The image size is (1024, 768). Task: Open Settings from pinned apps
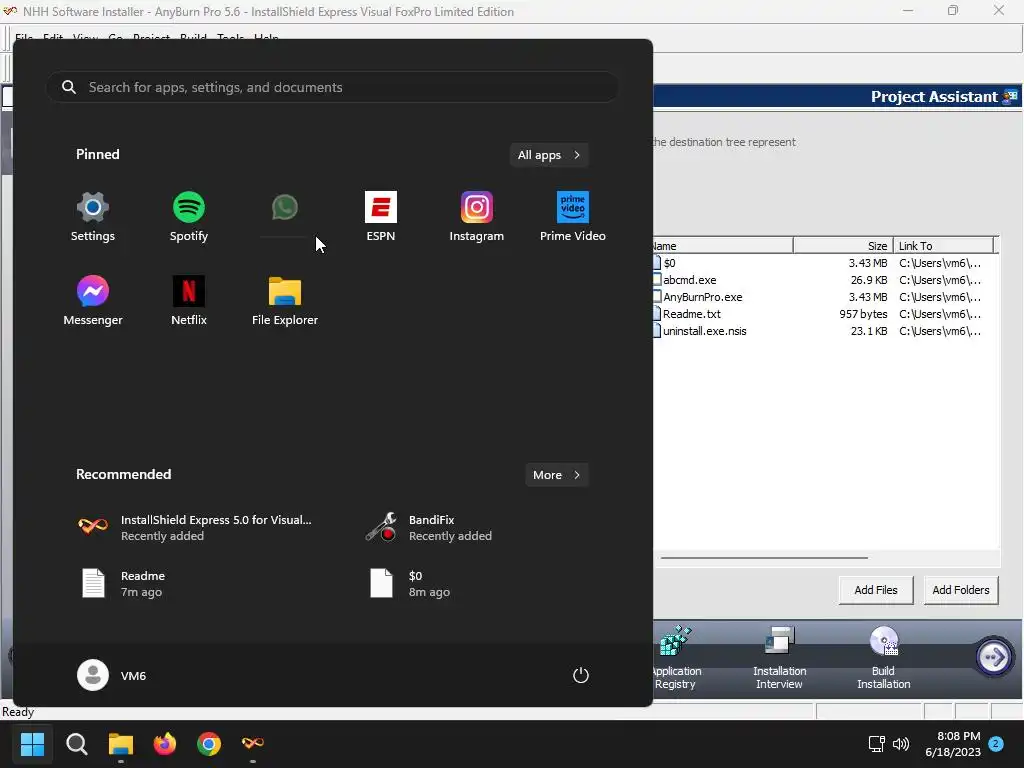pyautogui.click(x=93, y=217)
